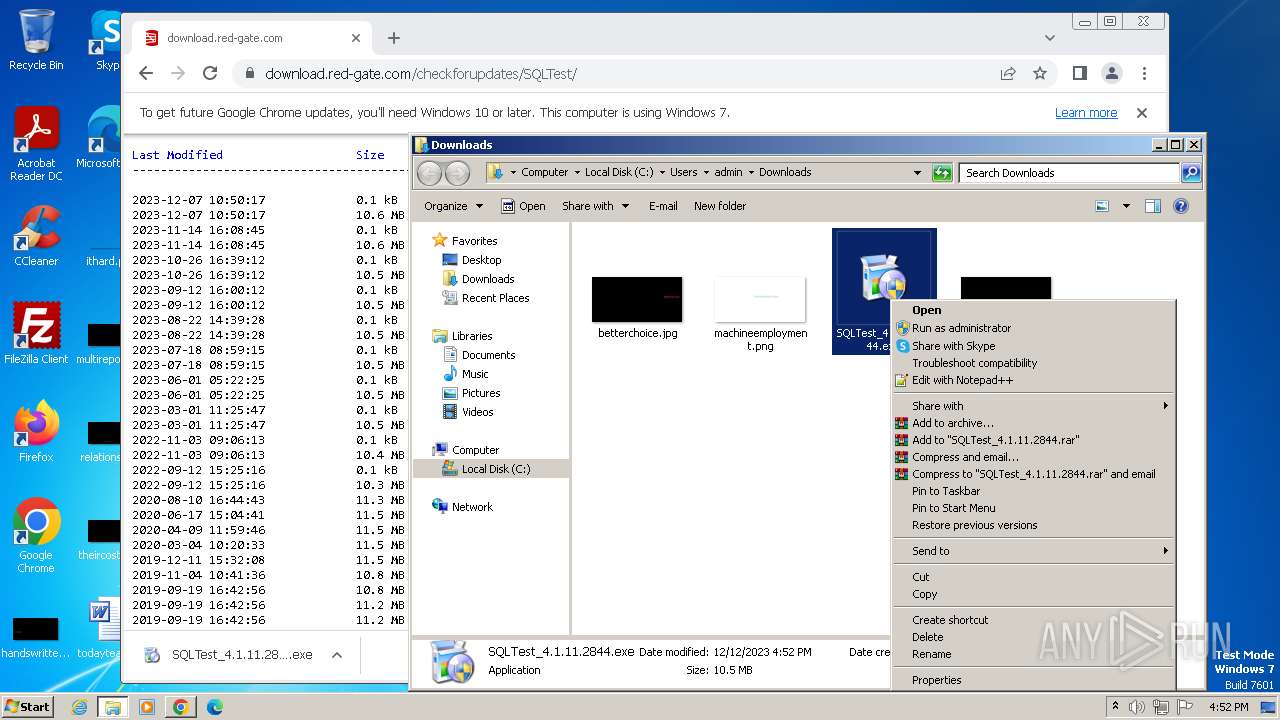This screenshot has width=1280, height=720.
Task: Select machineemployment.png thumbnail
Action: 760,301
